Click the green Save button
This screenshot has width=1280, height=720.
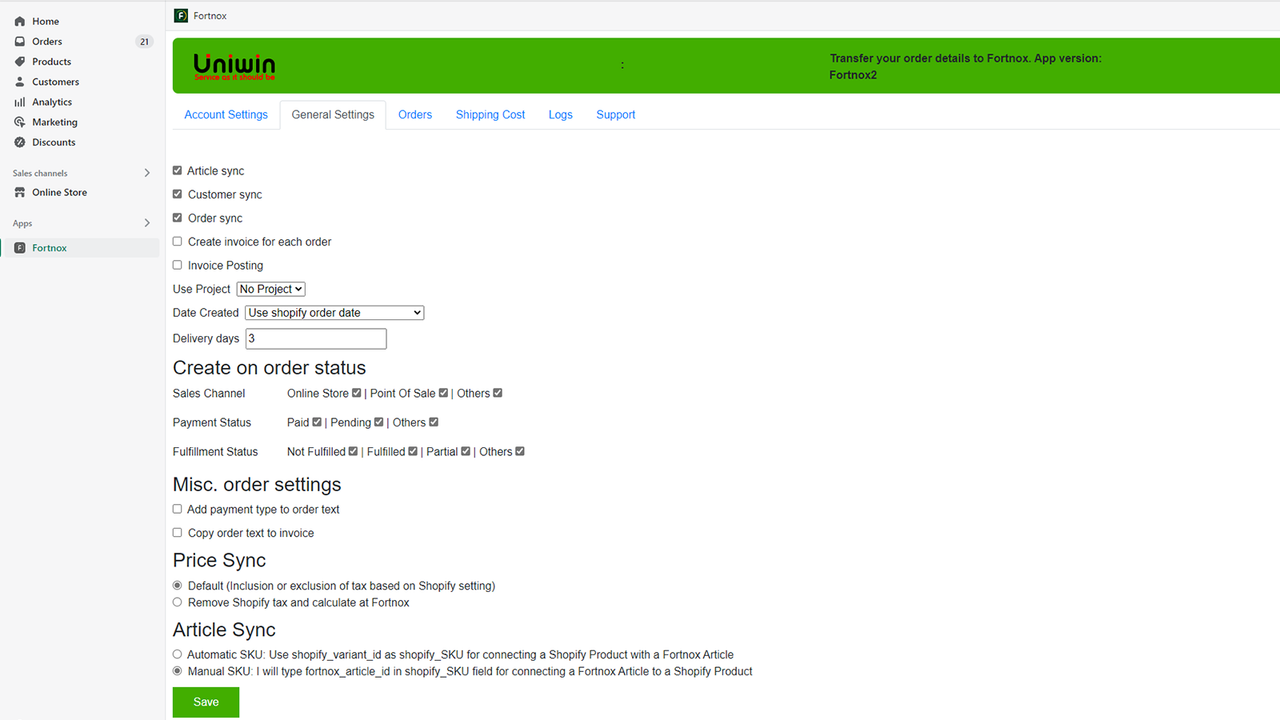point(206,702)
